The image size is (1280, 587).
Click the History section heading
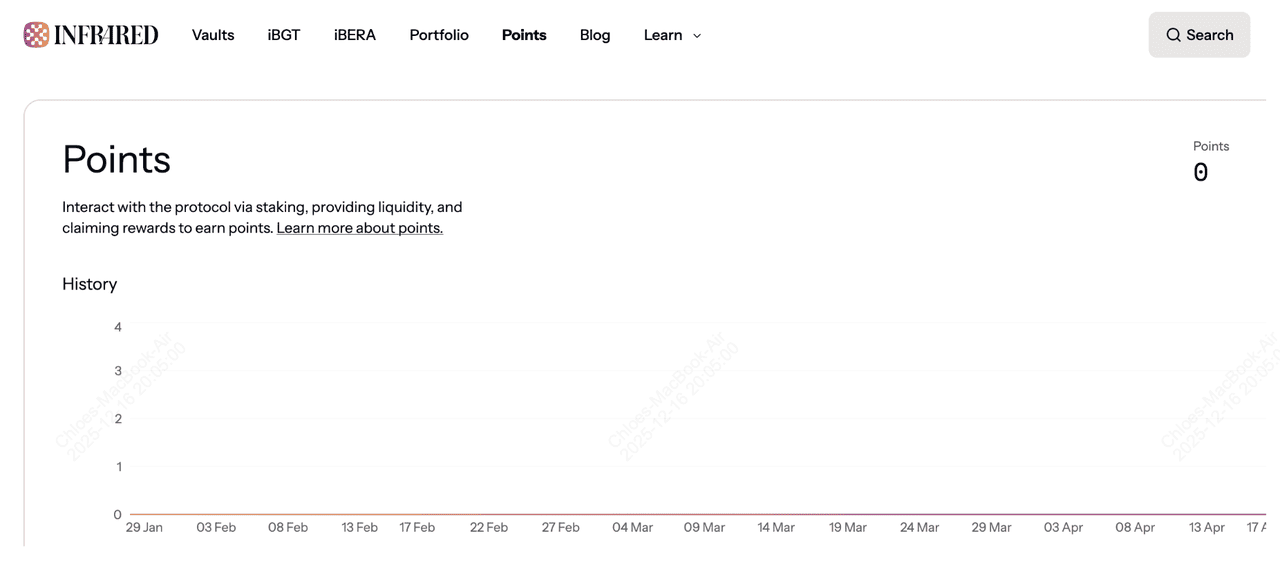point(90,284)
